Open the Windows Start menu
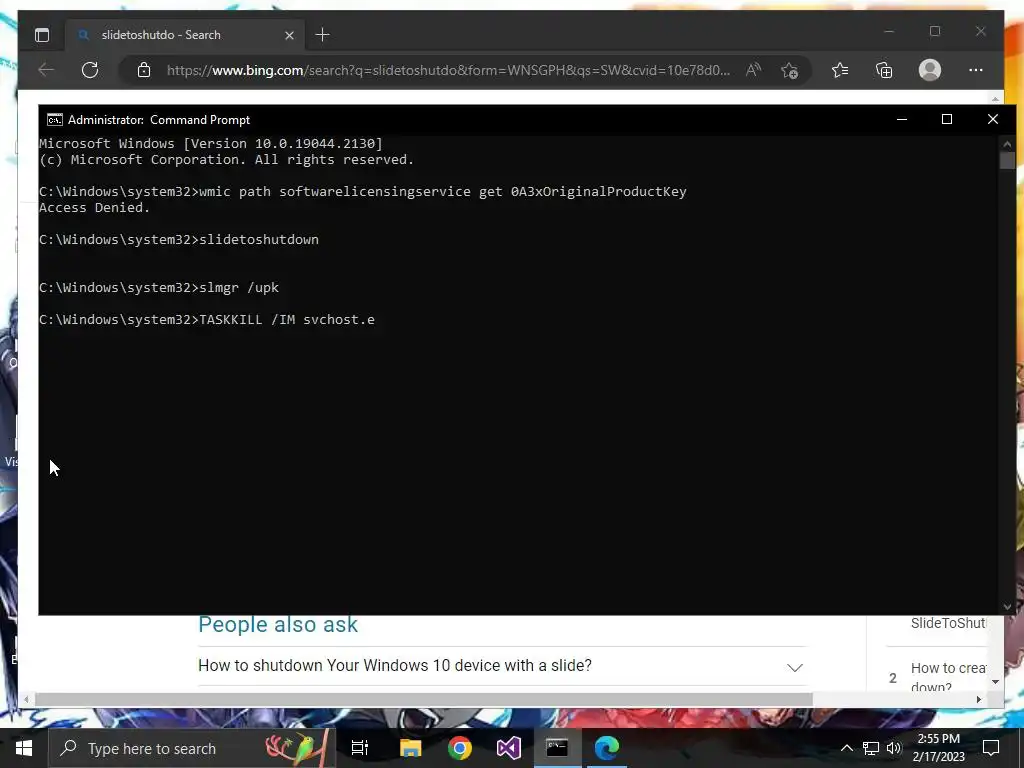 click(24, 748)
